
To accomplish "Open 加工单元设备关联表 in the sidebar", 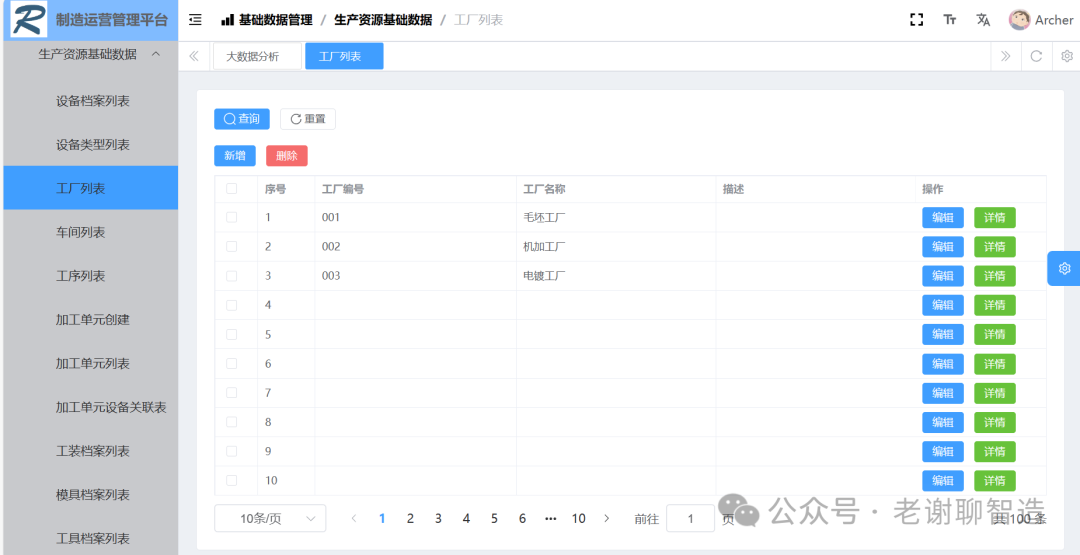I will (x=91, y=407).
